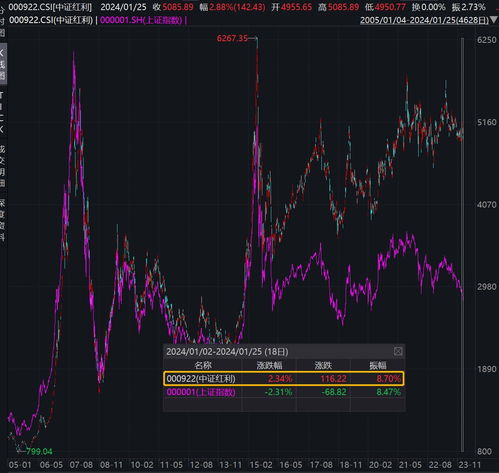The width and height of the screenshot is (499, 473).
Task: Sort by the 涨跌幅 column header
Action: [269, 365]
